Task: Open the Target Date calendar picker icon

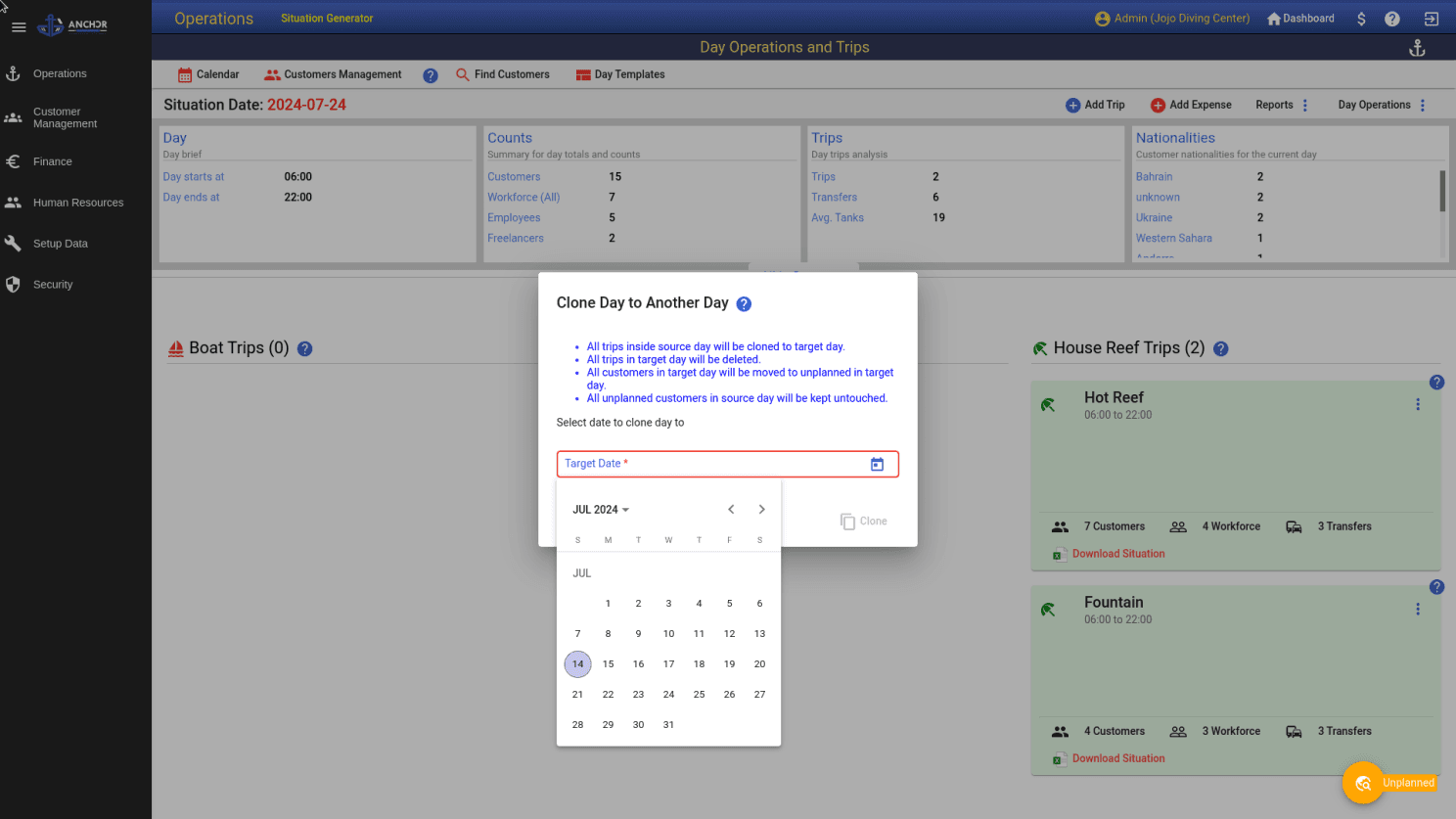Action: tap(877, 464)
